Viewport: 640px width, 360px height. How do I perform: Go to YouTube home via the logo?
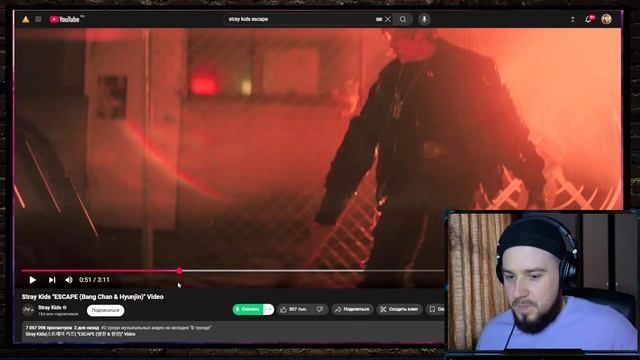click(65, 19)
